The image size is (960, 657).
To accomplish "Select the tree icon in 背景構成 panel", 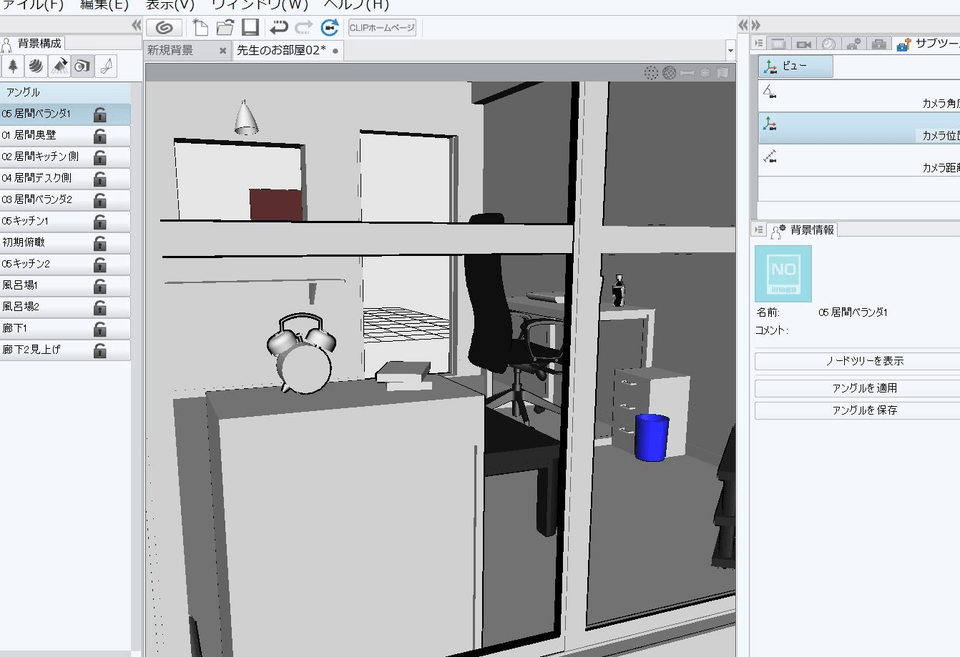I will pyautogui.click(x=13, y=65).
